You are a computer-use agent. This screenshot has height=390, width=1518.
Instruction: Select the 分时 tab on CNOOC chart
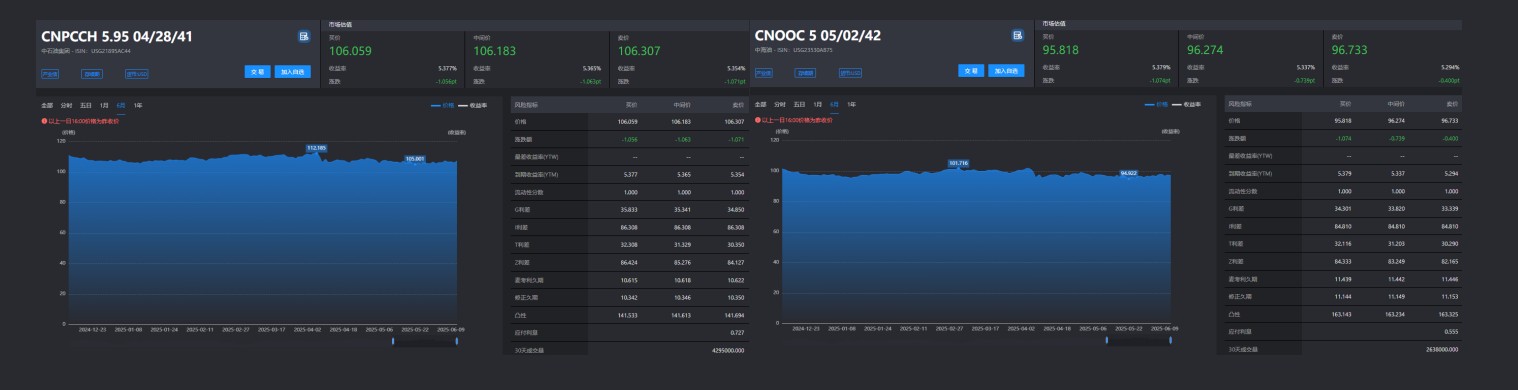tap(780, 104)
